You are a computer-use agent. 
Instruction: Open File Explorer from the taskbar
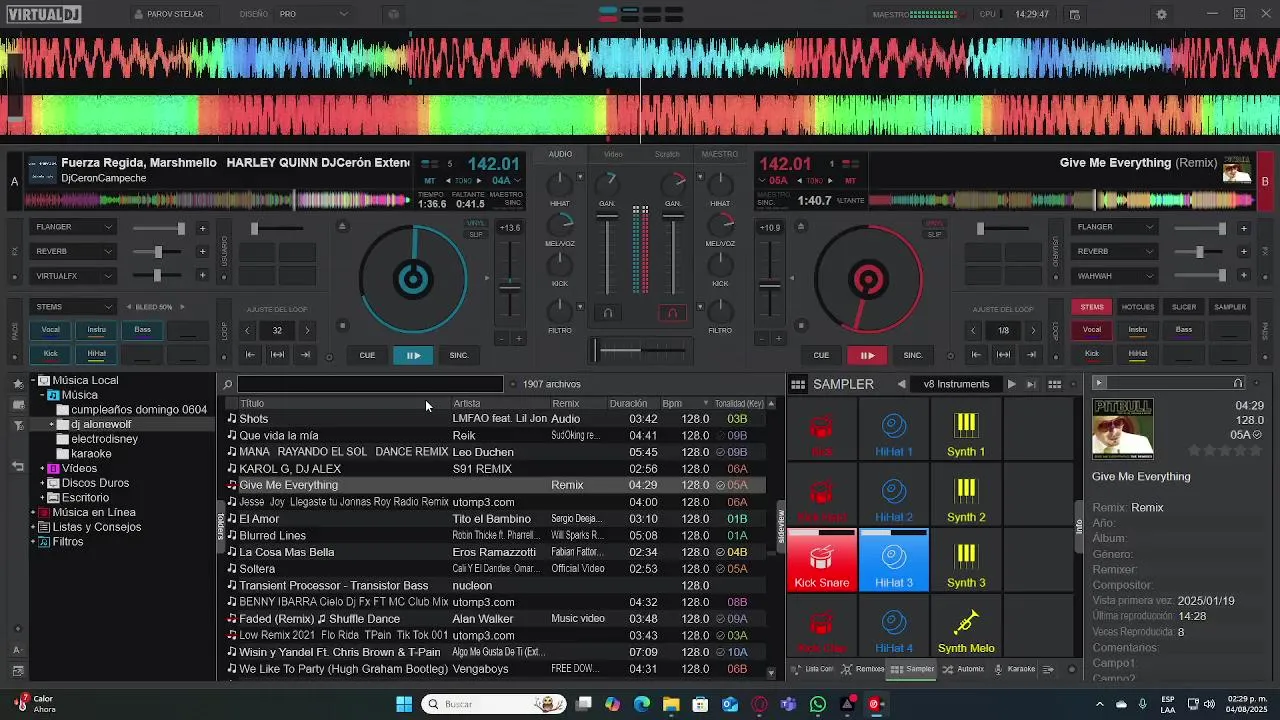click(671, 704)
